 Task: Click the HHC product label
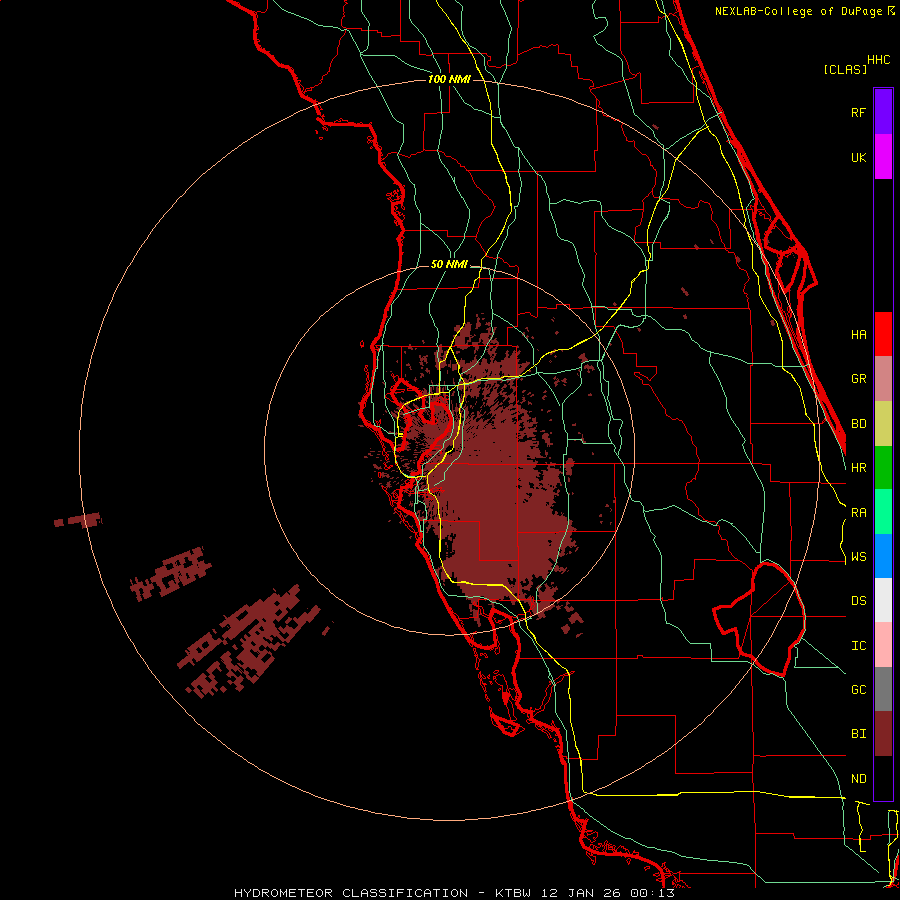point(878,60)
